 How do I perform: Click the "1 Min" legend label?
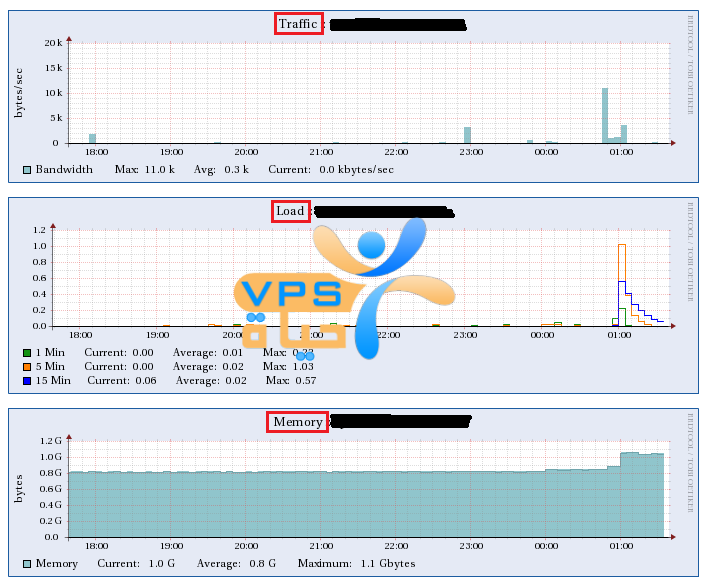pyautogui.click(x=50, y=353)
